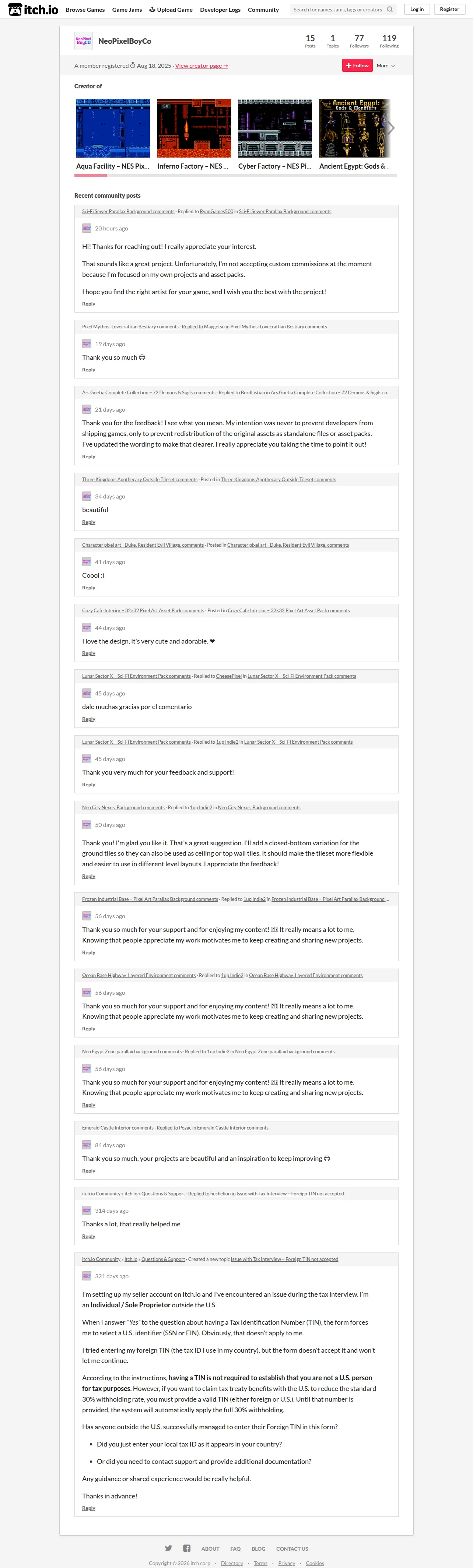The width and height of the screenshot is (473, 1568).
Task: Open the Twitter icon in footer
Action: (169, 1548)
